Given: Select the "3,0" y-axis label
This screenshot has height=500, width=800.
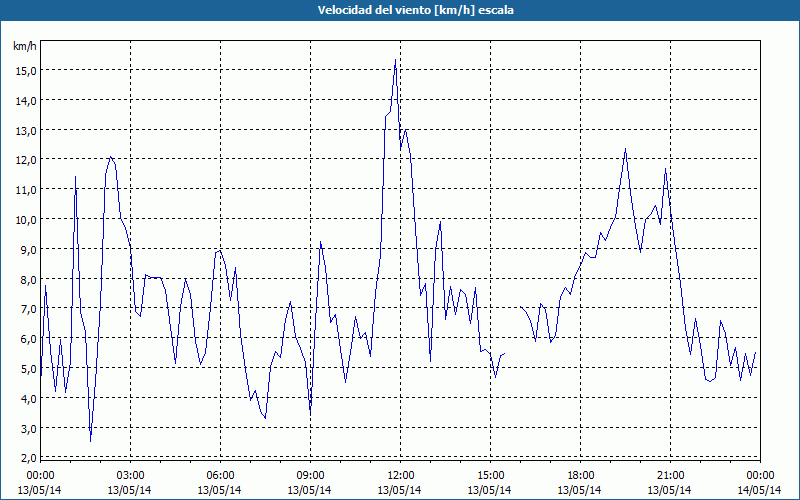Looking at the screenshot, I should pos(28,429).
